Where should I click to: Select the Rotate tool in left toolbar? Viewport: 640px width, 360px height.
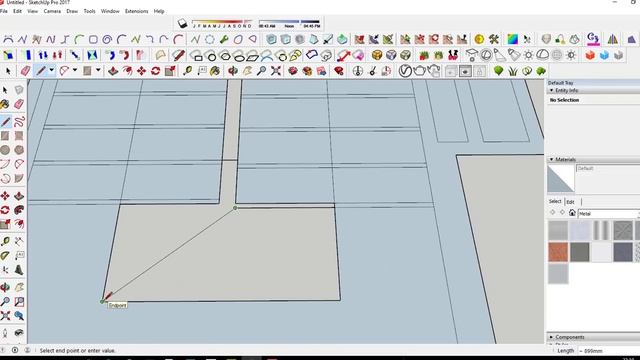5,210
